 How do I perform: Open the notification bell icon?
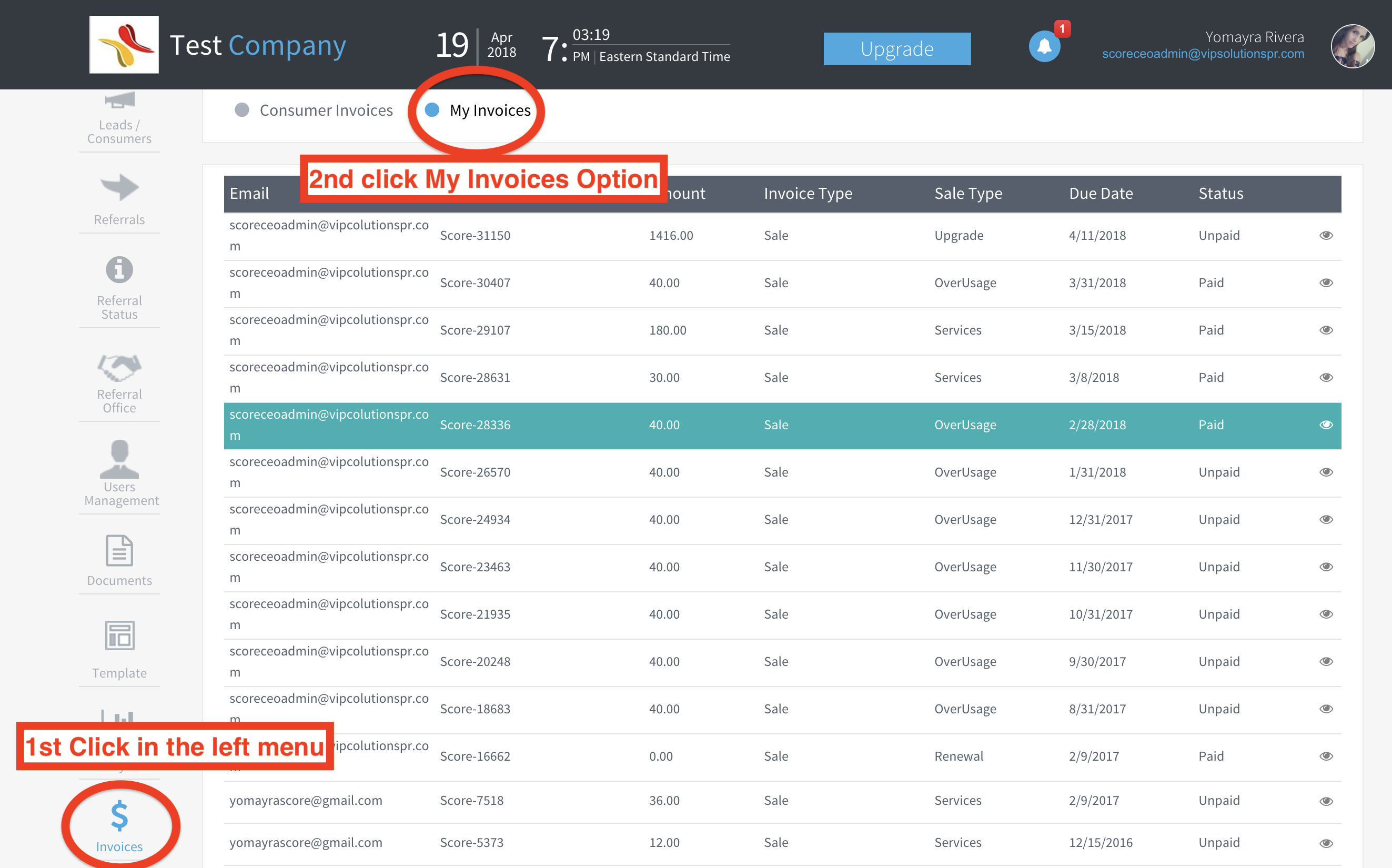[x=1044, y=46]
